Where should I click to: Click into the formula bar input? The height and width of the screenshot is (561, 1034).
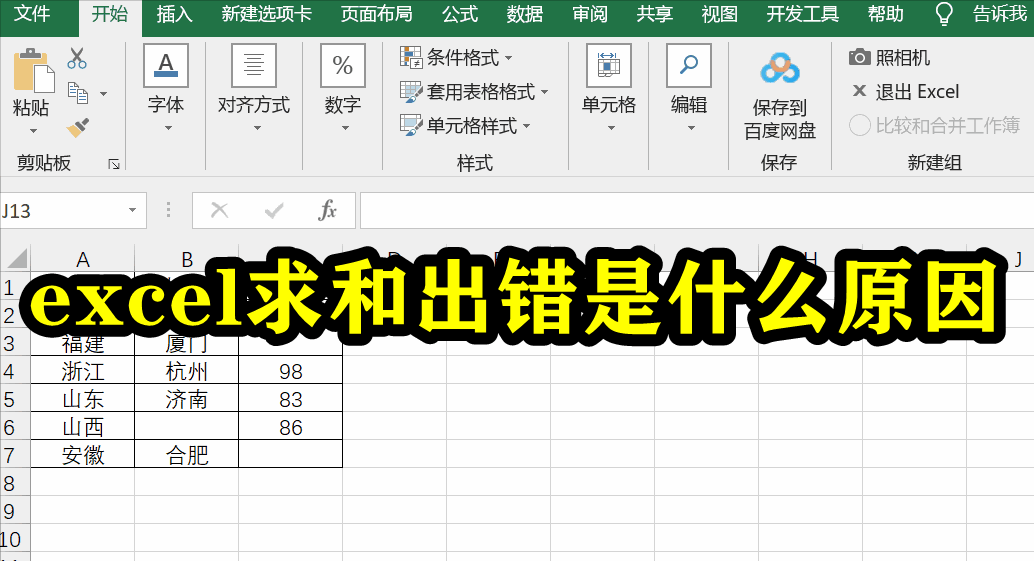696,211
